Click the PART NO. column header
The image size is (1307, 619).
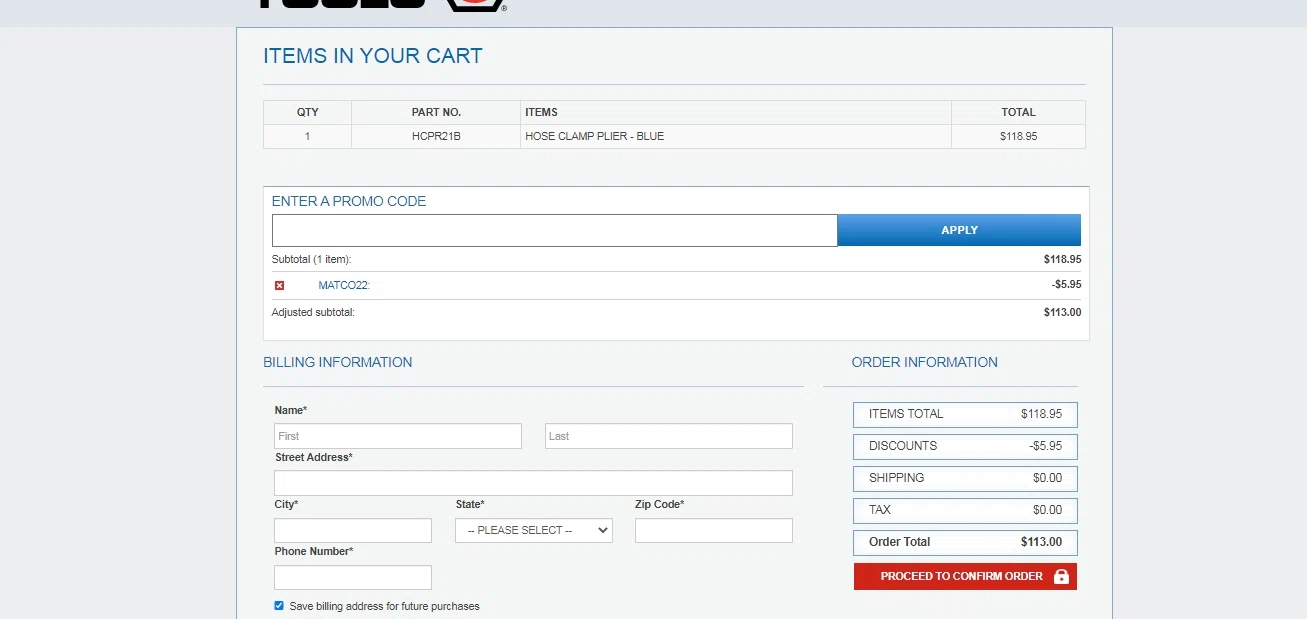[436, 112]
